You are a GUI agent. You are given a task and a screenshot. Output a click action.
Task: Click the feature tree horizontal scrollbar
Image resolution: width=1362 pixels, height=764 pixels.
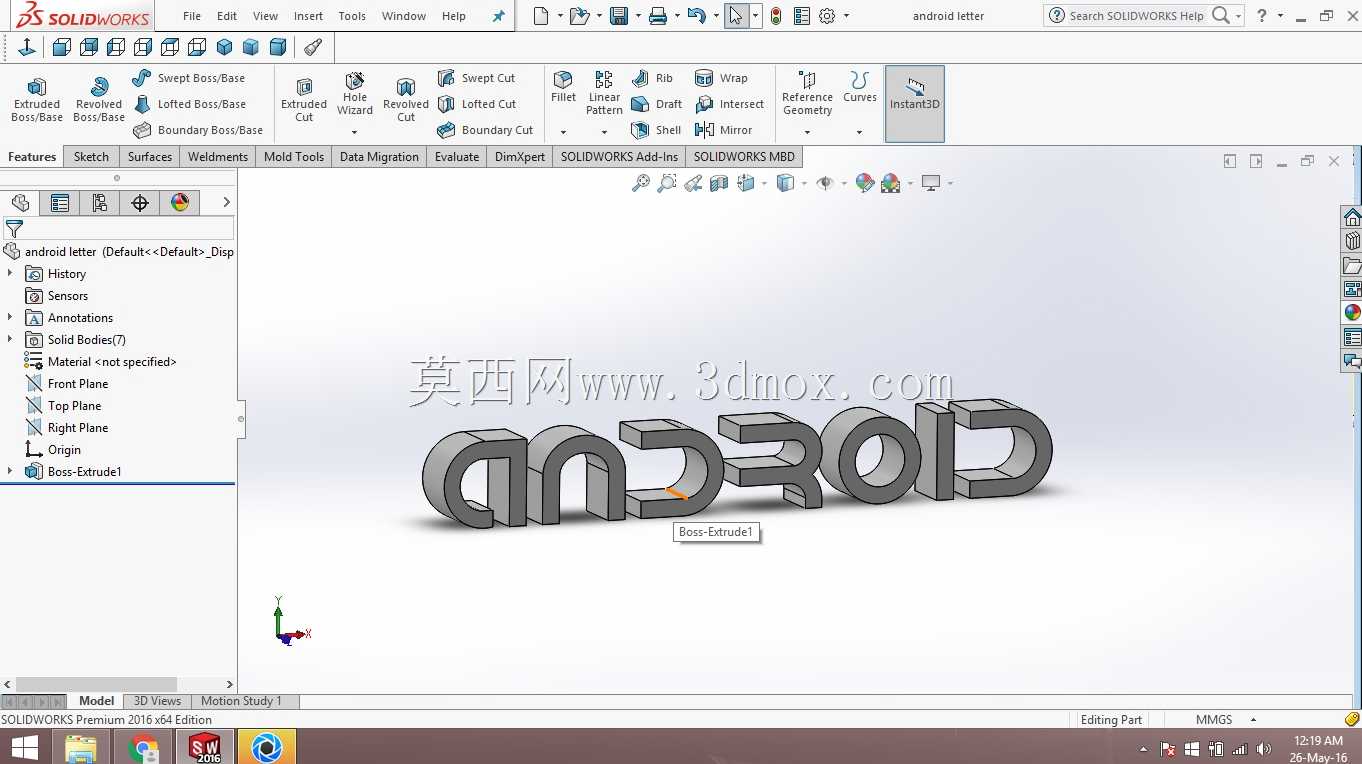click(x=97, y=684)
